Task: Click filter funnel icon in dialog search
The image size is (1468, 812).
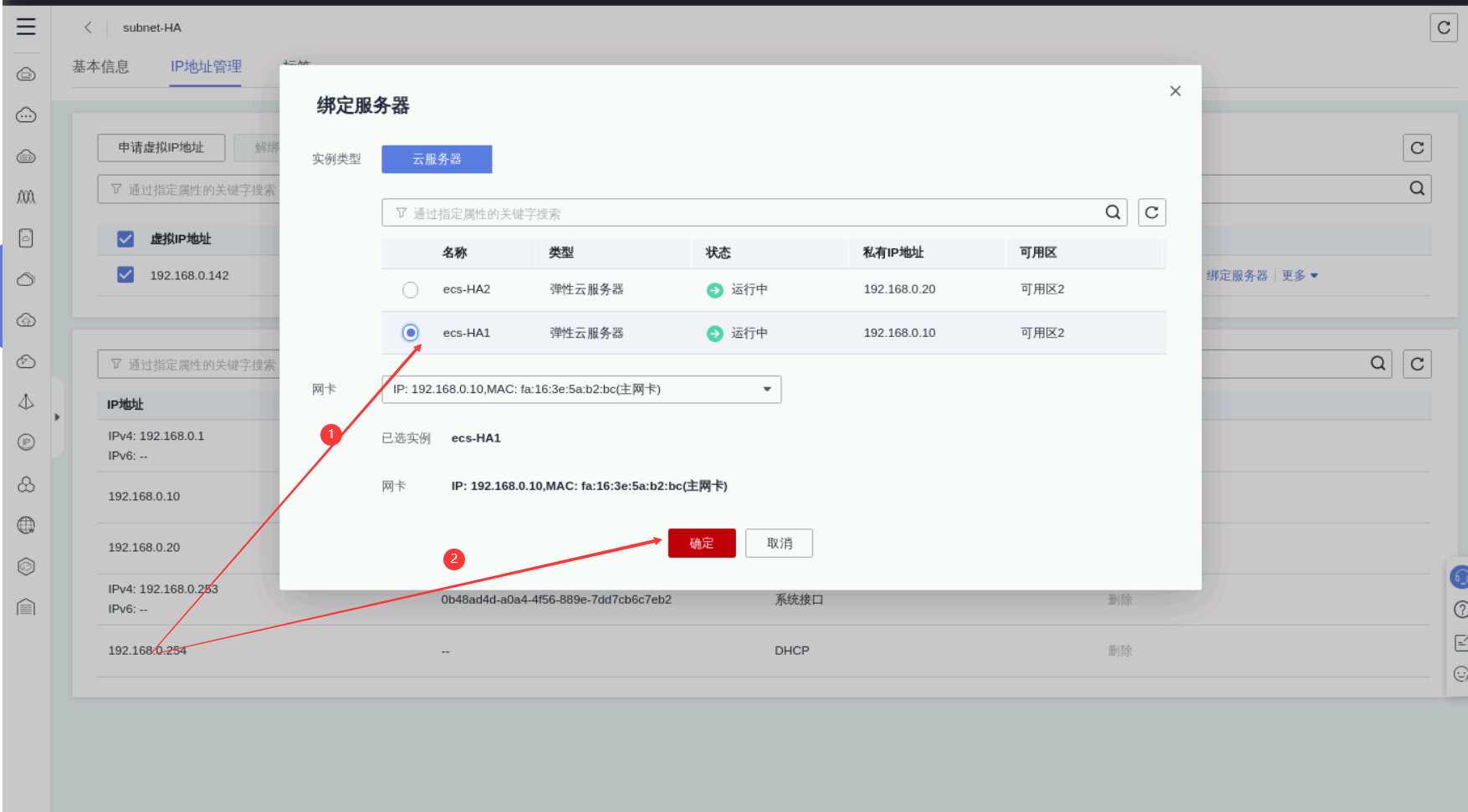Action: 402,213
